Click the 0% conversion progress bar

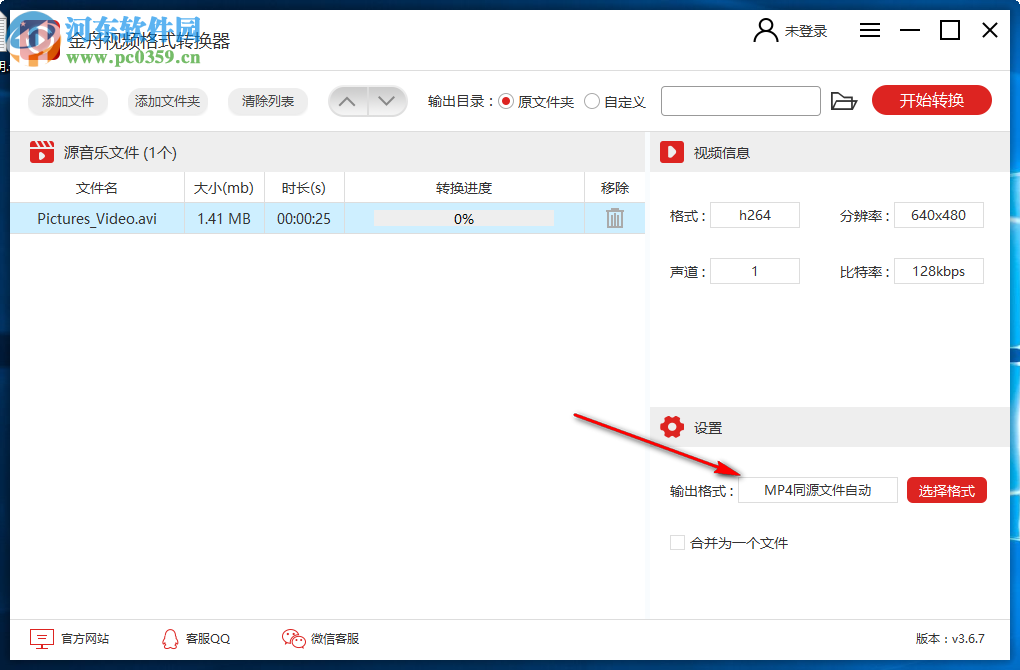463,218
